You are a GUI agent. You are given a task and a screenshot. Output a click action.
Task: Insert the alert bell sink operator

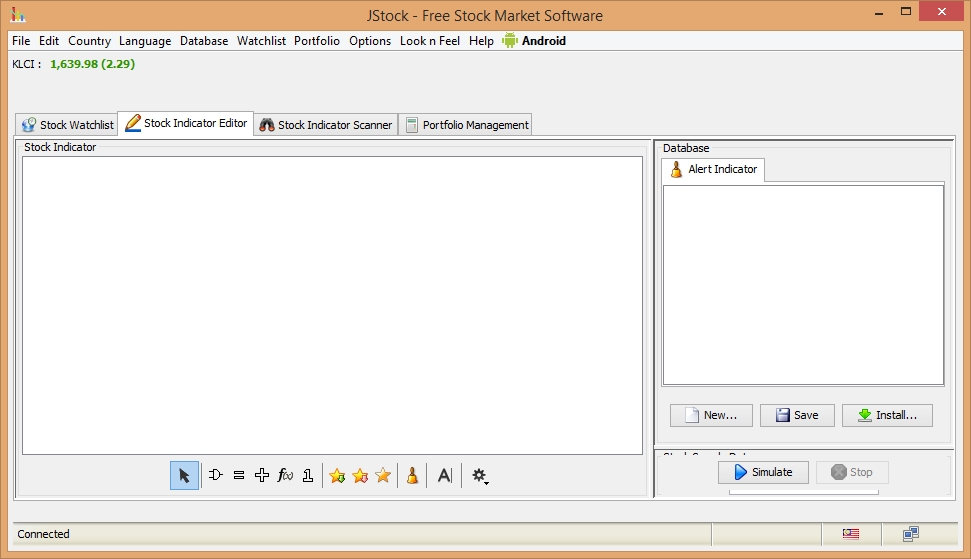[x=412, y=475]
